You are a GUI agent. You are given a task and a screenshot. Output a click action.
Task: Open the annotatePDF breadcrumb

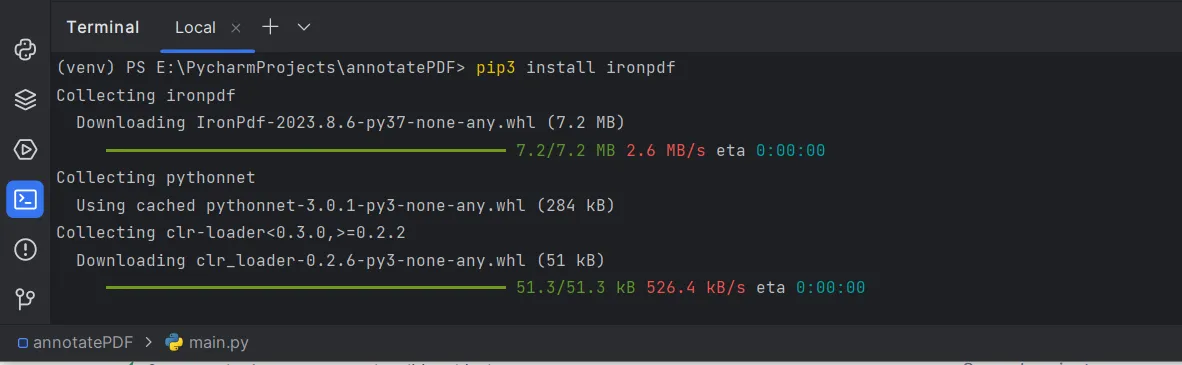[83, 342]
